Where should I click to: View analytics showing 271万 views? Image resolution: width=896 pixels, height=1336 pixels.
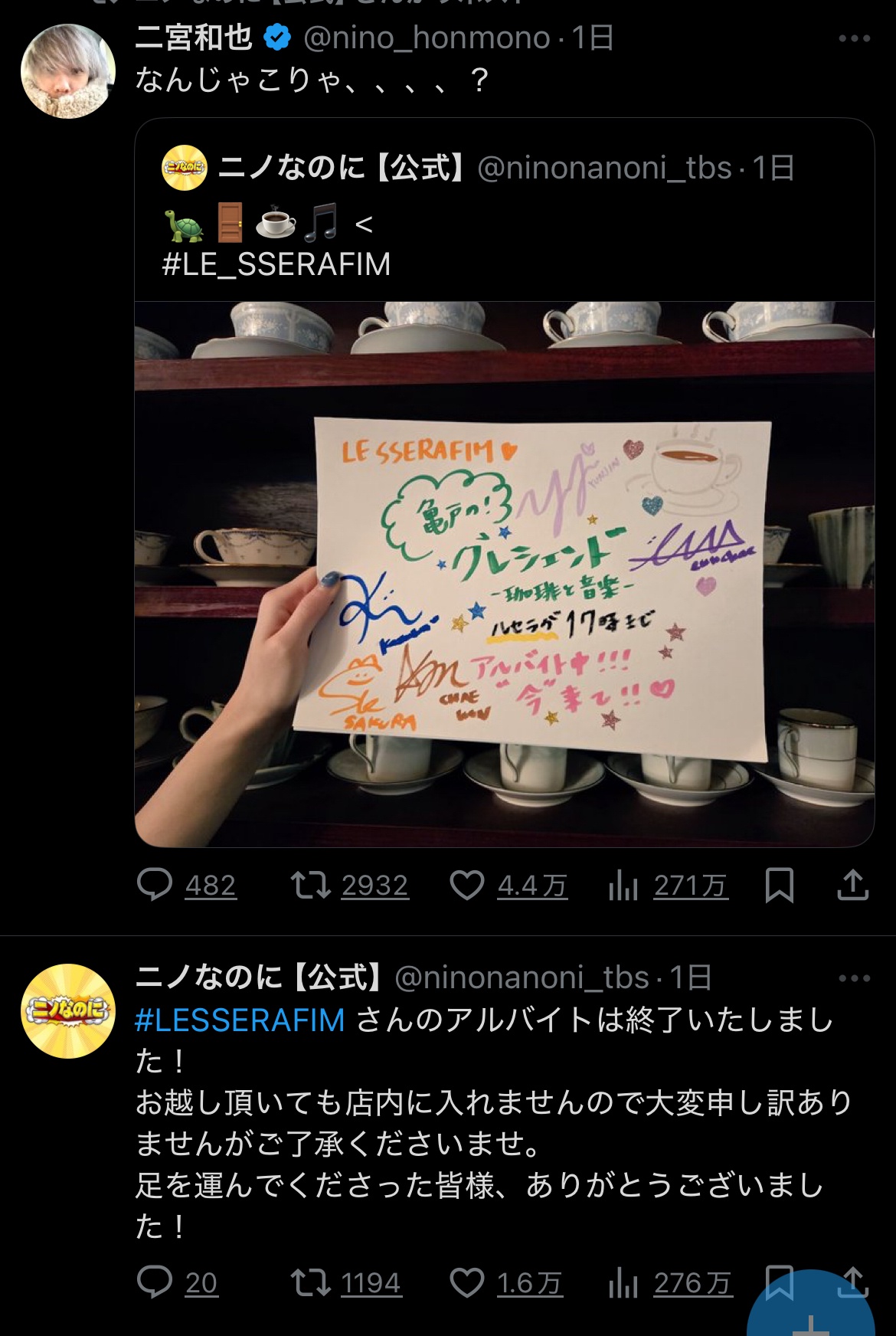623,886
